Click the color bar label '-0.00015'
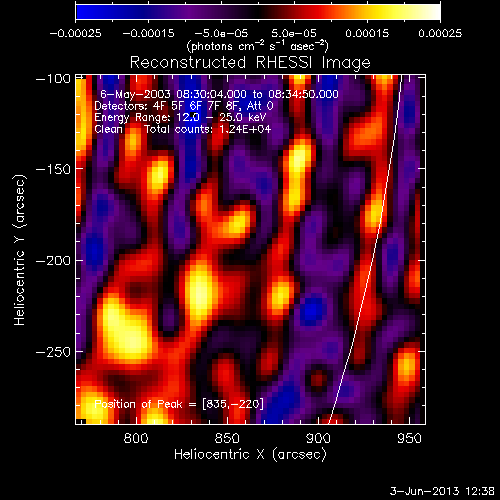Screen dimensions: 500x500 (148, 33)
